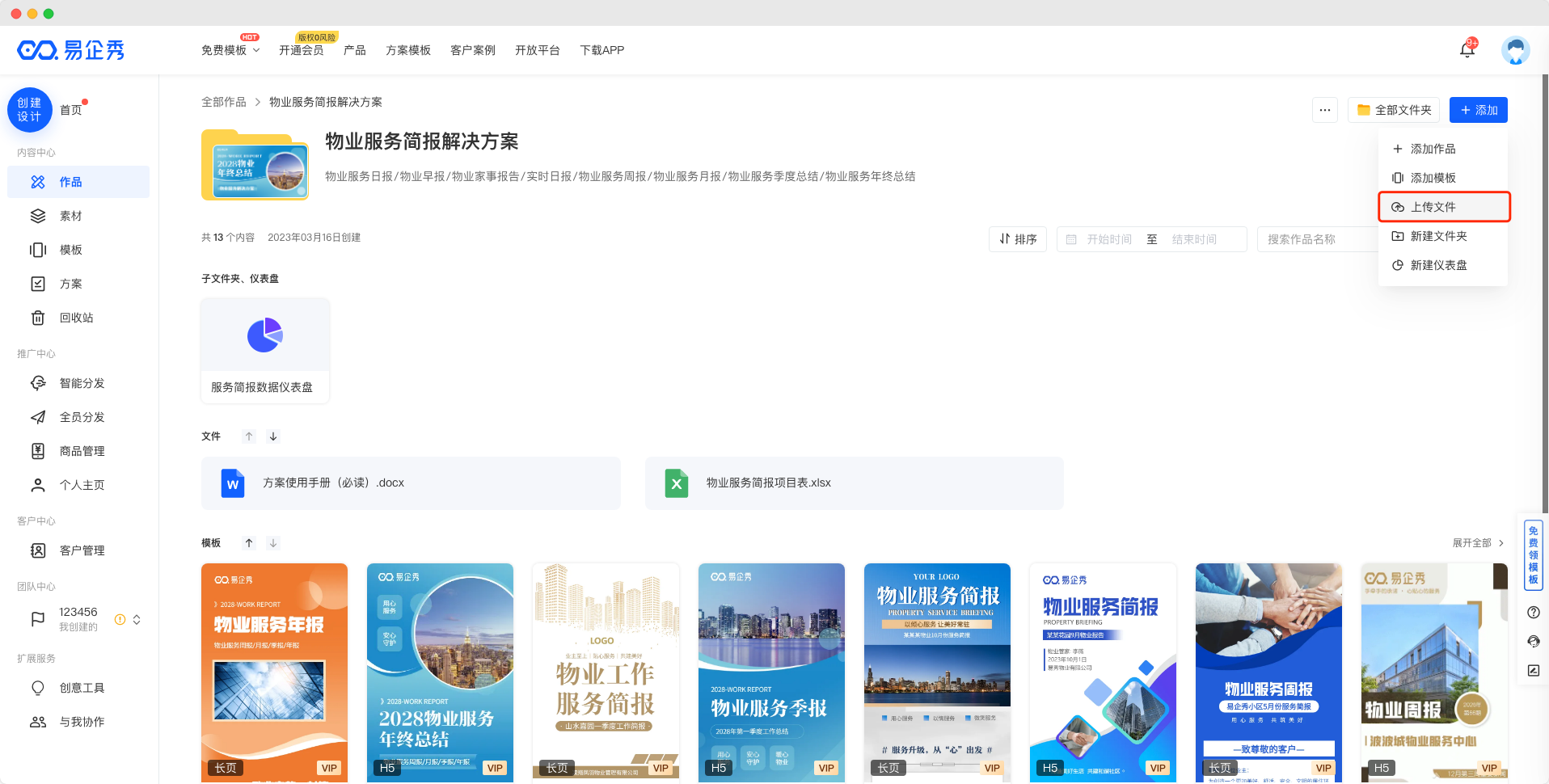Go to 全部作品 breadcrumb
1549x784 pixels.
click(x=224, y=102)
